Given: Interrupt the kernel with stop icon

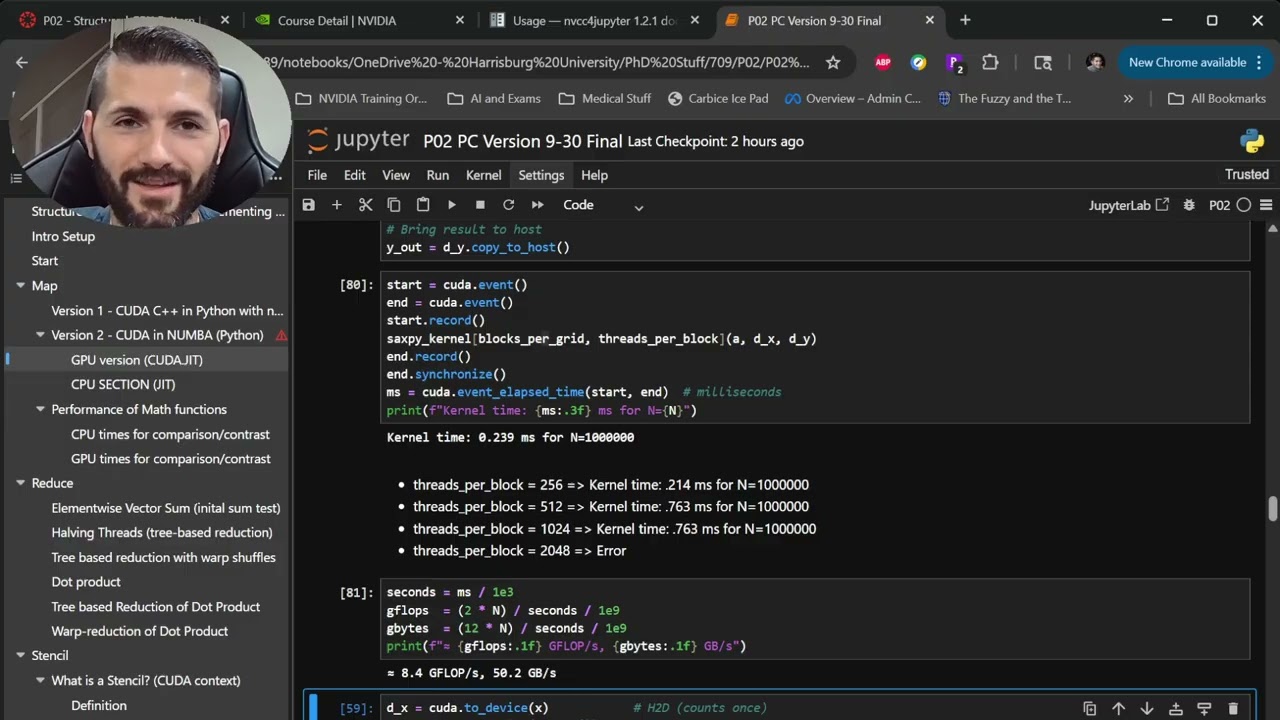Looking at the screenshot, I should click(x=480, y=205).
